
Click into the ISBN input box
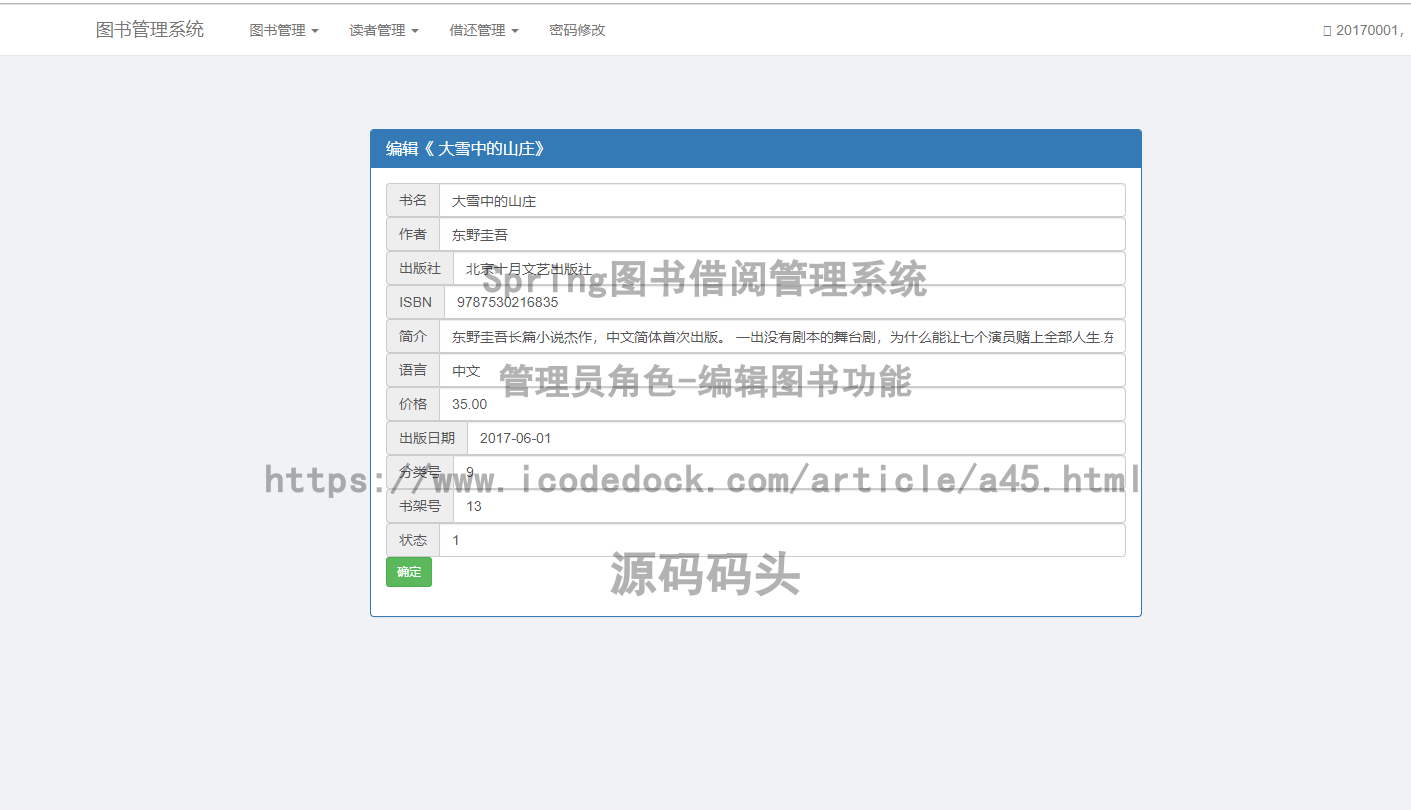(x=784, y=302)
